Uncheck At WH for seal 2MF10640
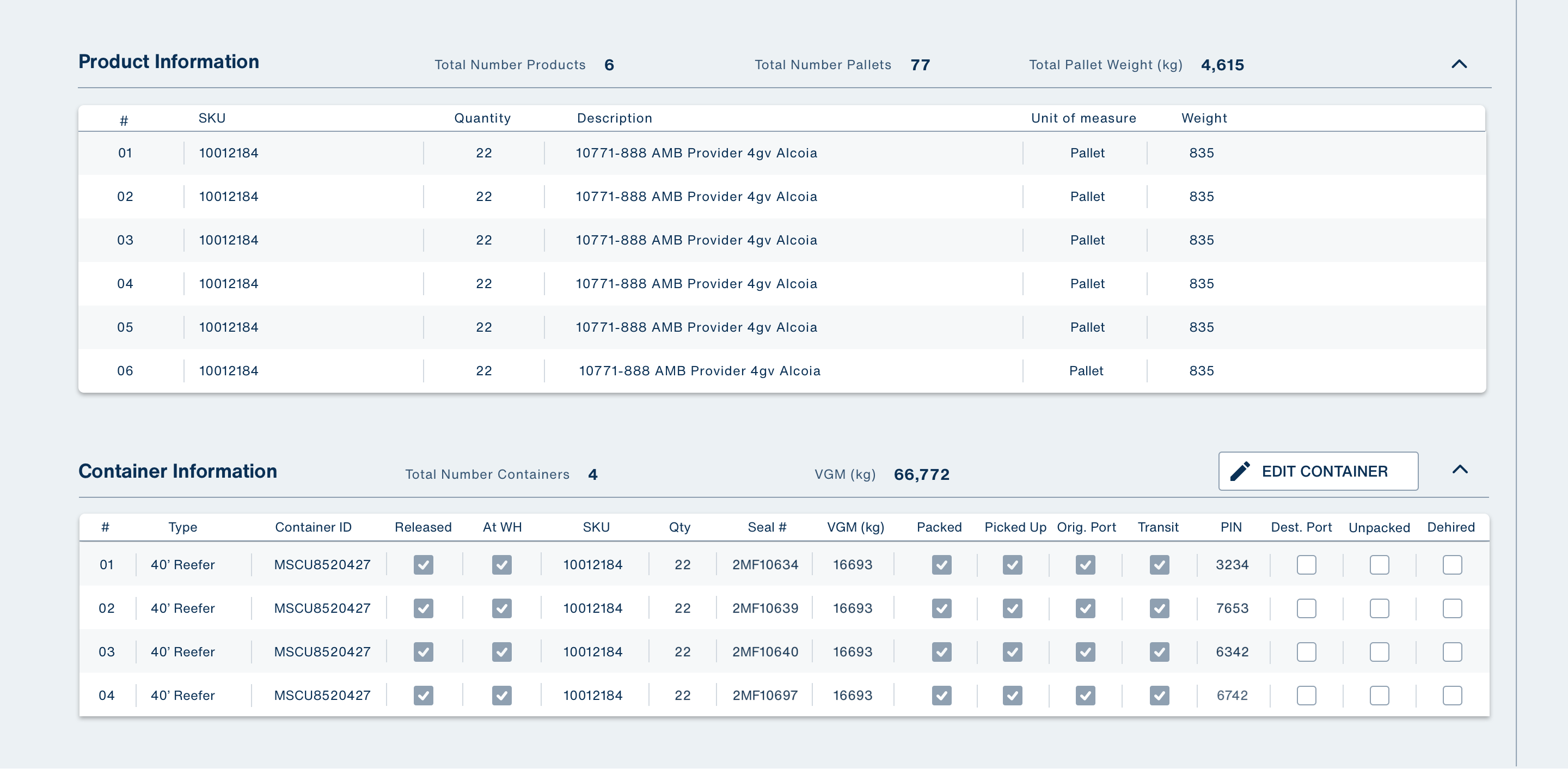 501,651
